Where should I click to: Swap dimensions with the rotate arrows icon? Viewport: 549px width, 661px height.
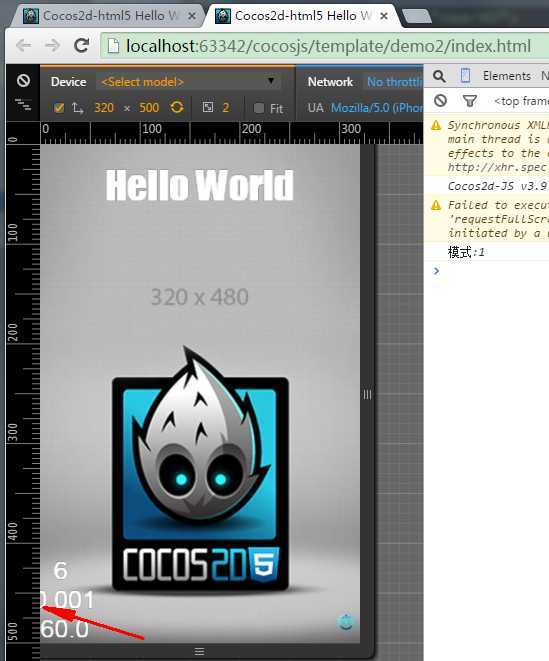[x=77, y=108]
